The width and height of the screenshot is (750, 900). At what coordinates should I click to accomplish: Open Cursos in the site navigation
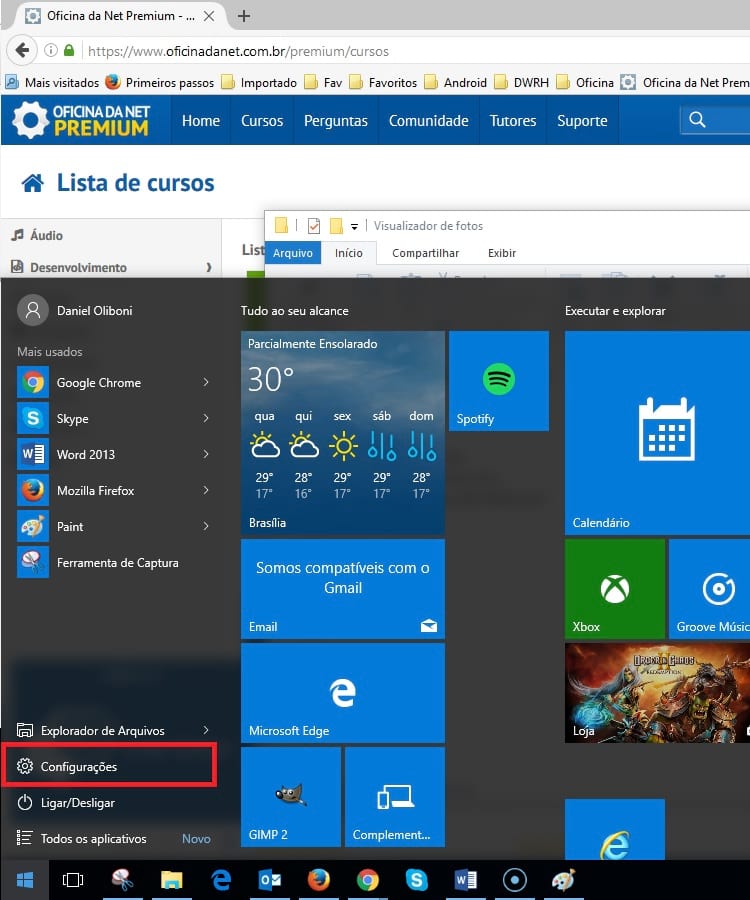262,121
